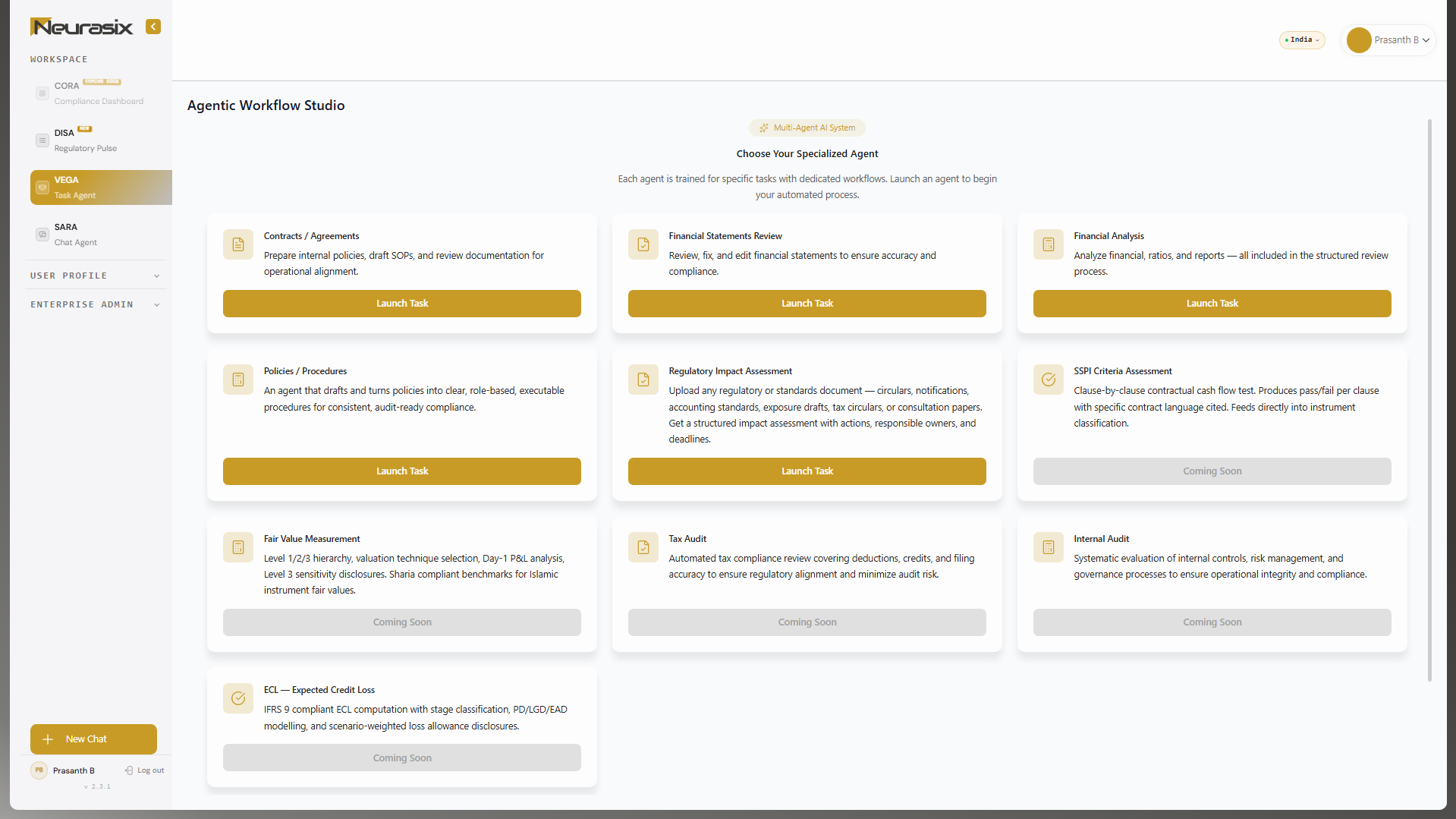Click the Multi-Agent AI System badge
Screen dimensions: 1456x819
[807, 128]
